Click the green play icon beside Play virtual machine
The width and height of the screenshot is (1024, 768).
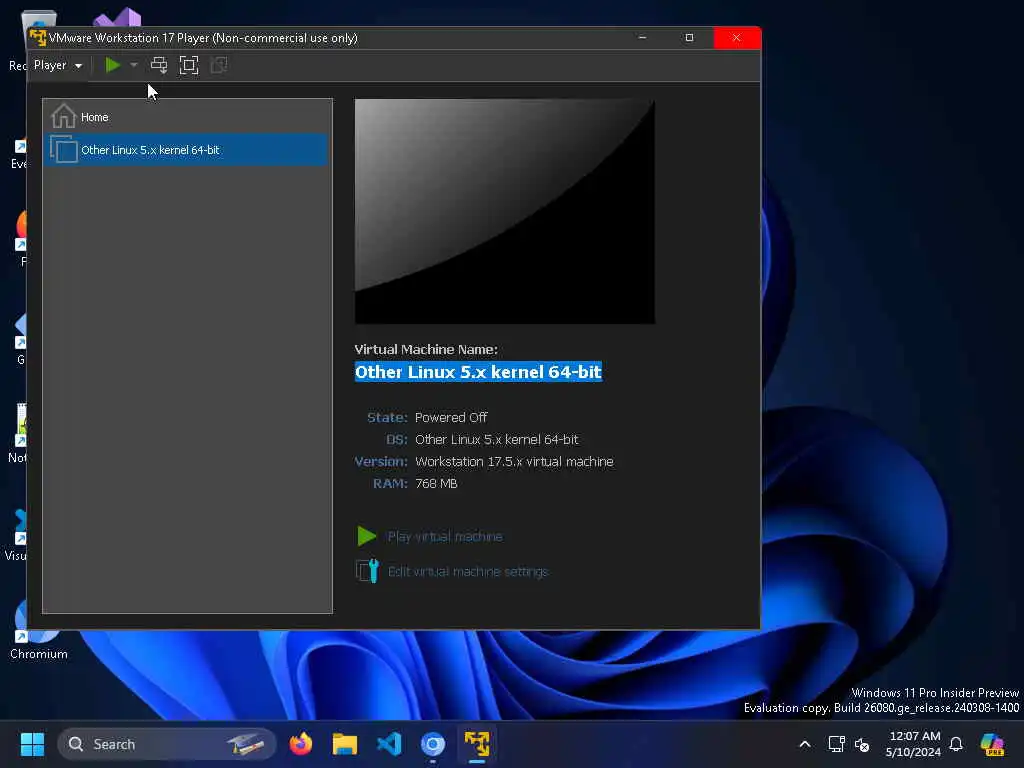pyautogui.click(x=366, y=536)
